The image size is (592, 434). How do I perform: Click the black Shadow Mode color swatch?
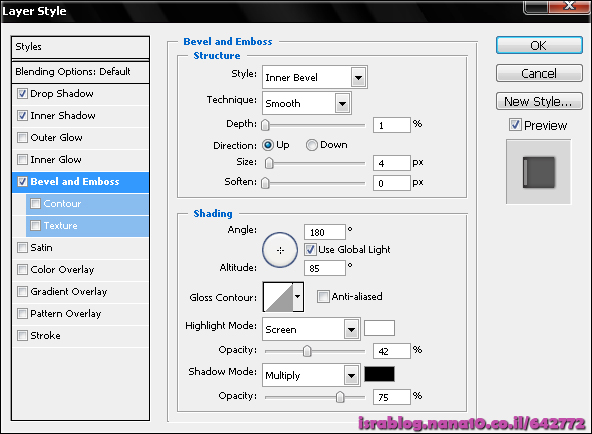(379, 374)
